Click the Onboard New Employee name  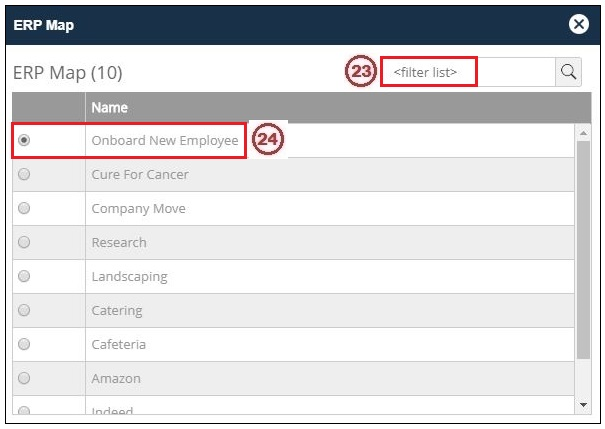point(165,141)
